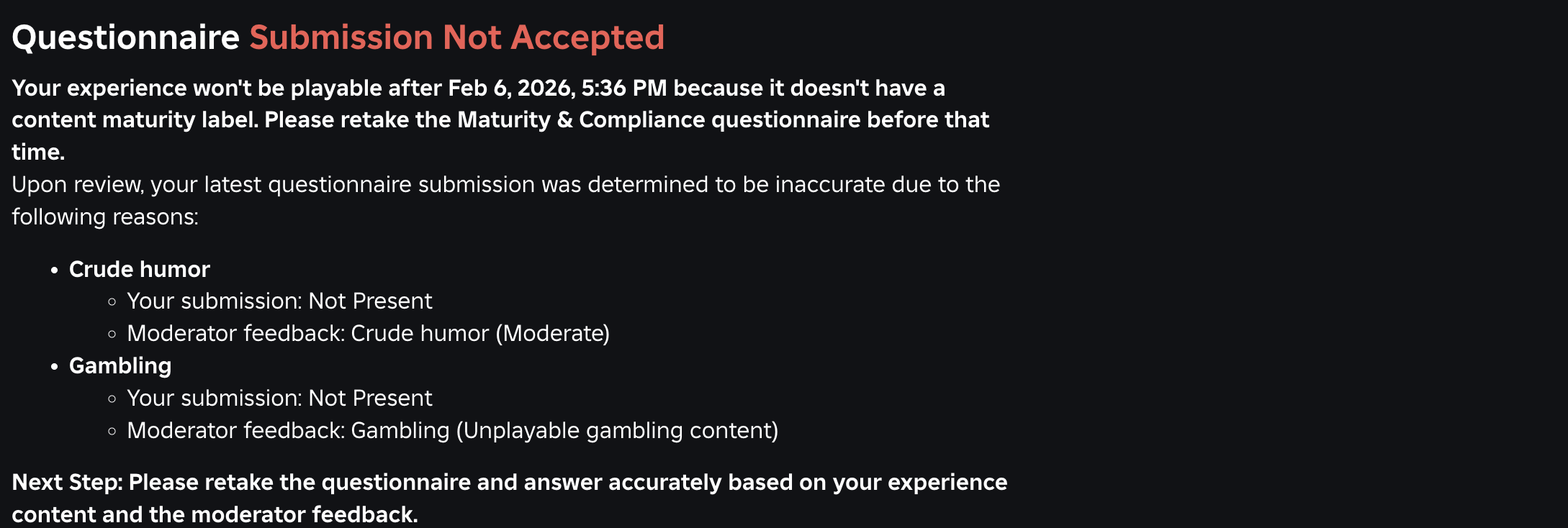
Task: Select the "Crude humor" bullet heading
Action: pyautogui.click(x=140, y=269)
